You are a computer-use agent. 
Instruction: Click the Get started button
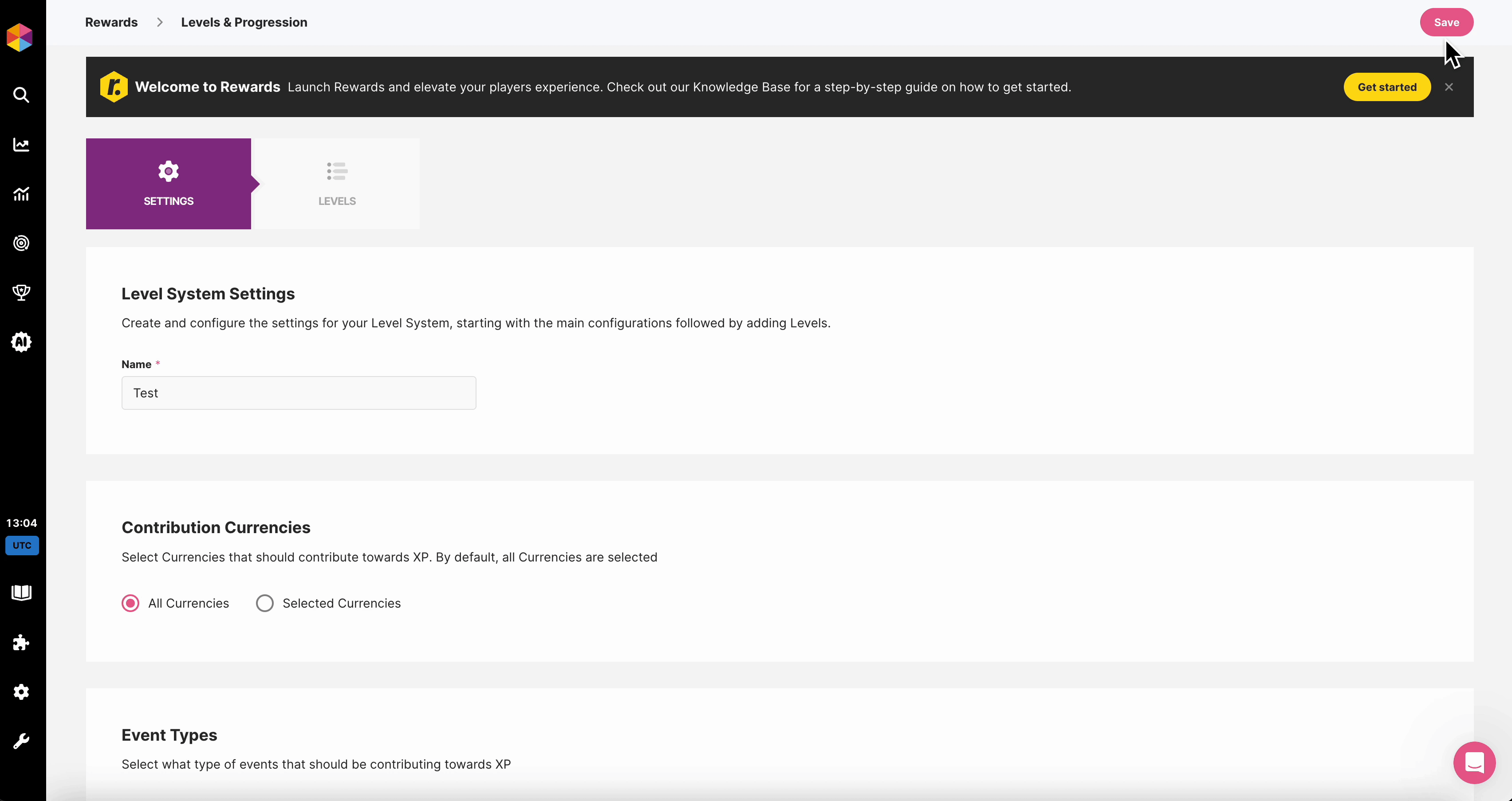click(x=1386, y=87)
